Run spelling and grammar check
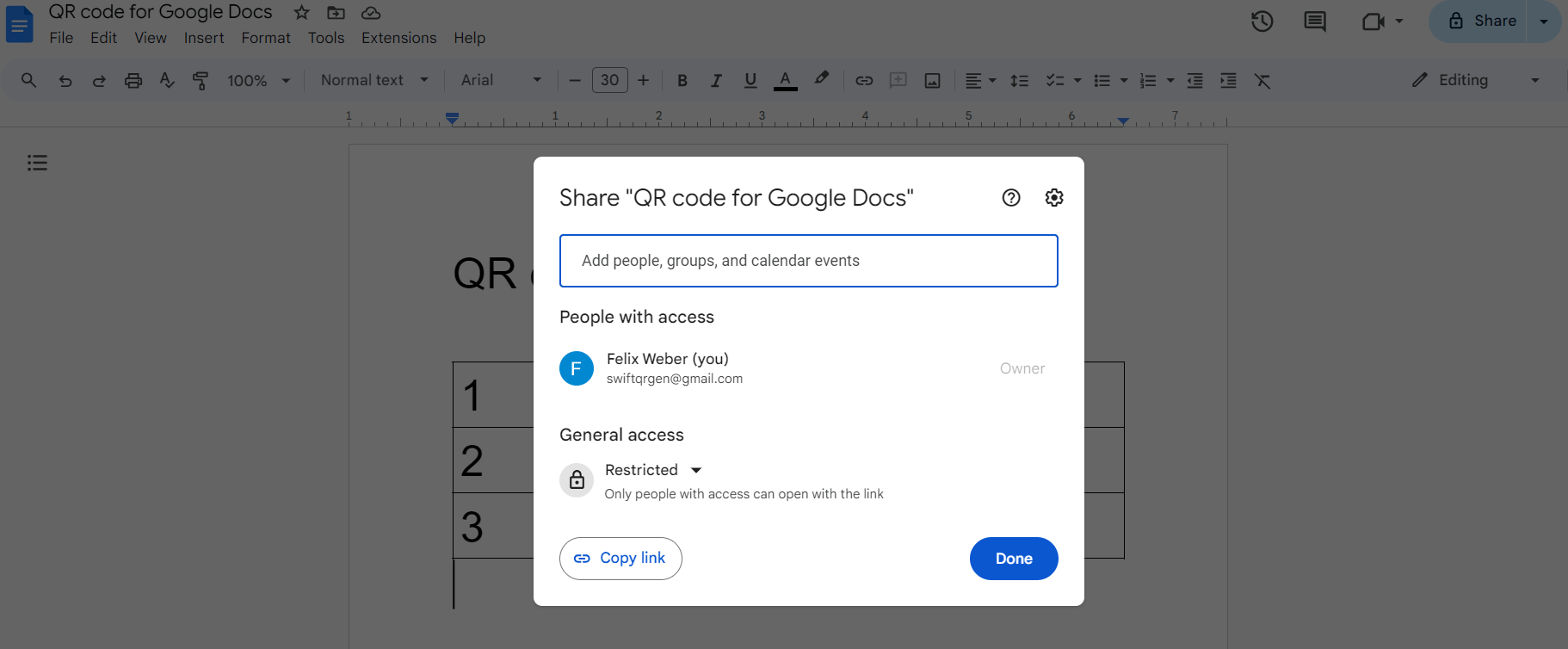Screen dimensions: 1568x649 (167, 80)
